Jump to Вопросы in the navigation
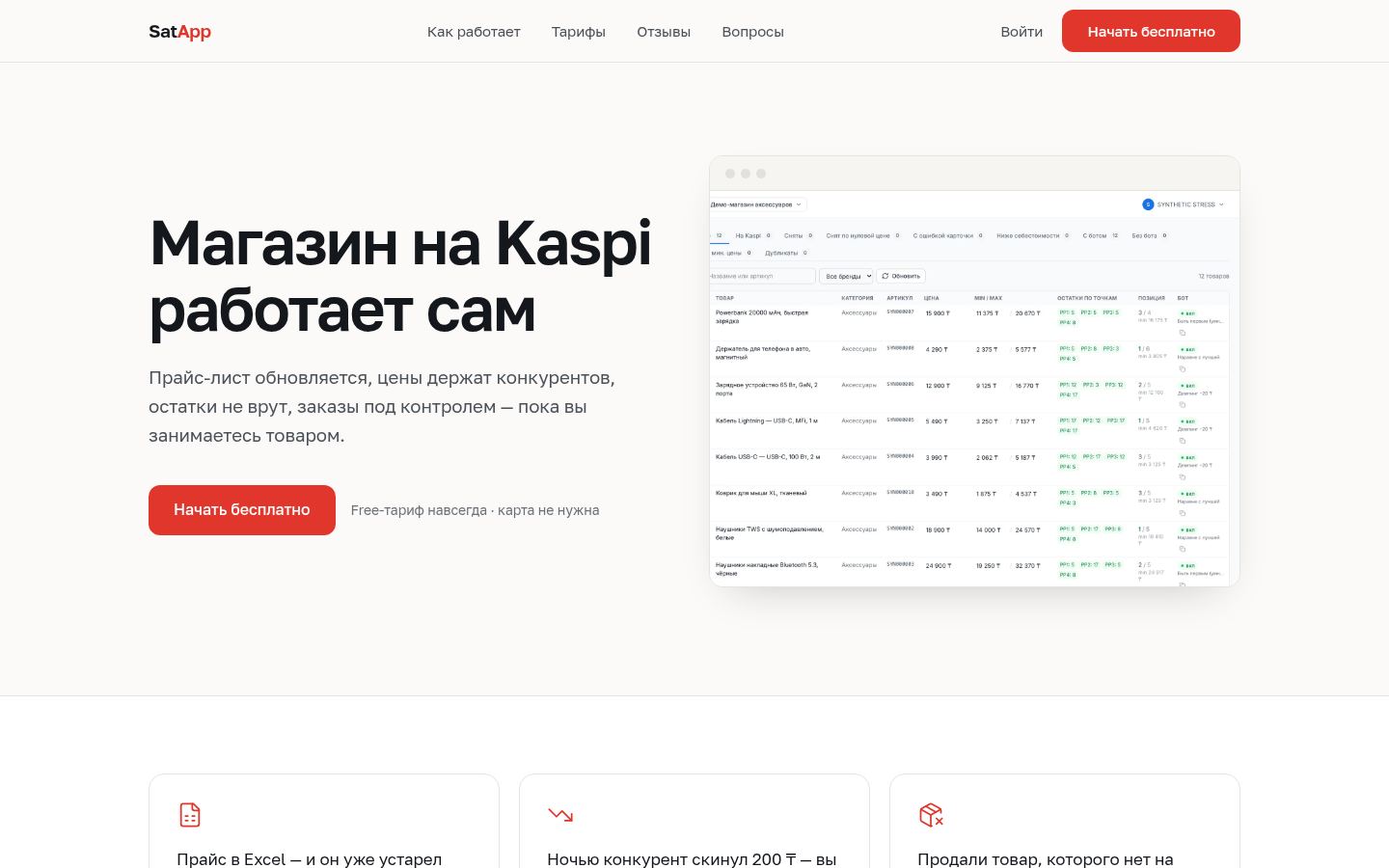1389x868 pixels. 752,32
